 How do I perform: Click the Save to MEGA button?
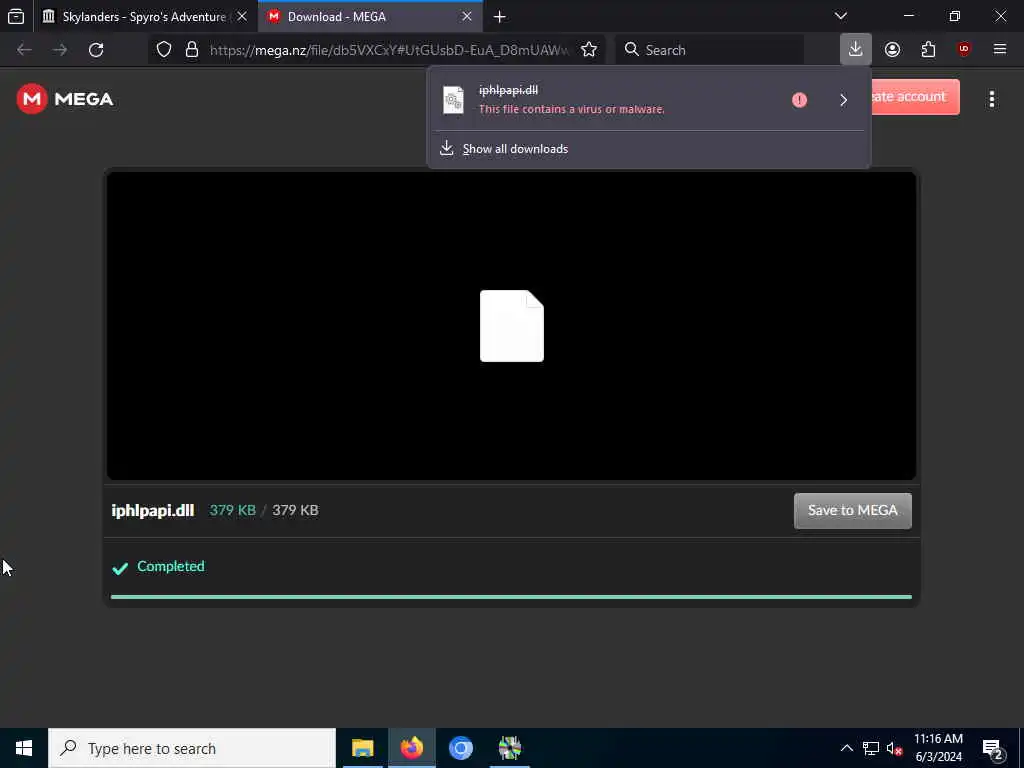[x=852, y=511]
